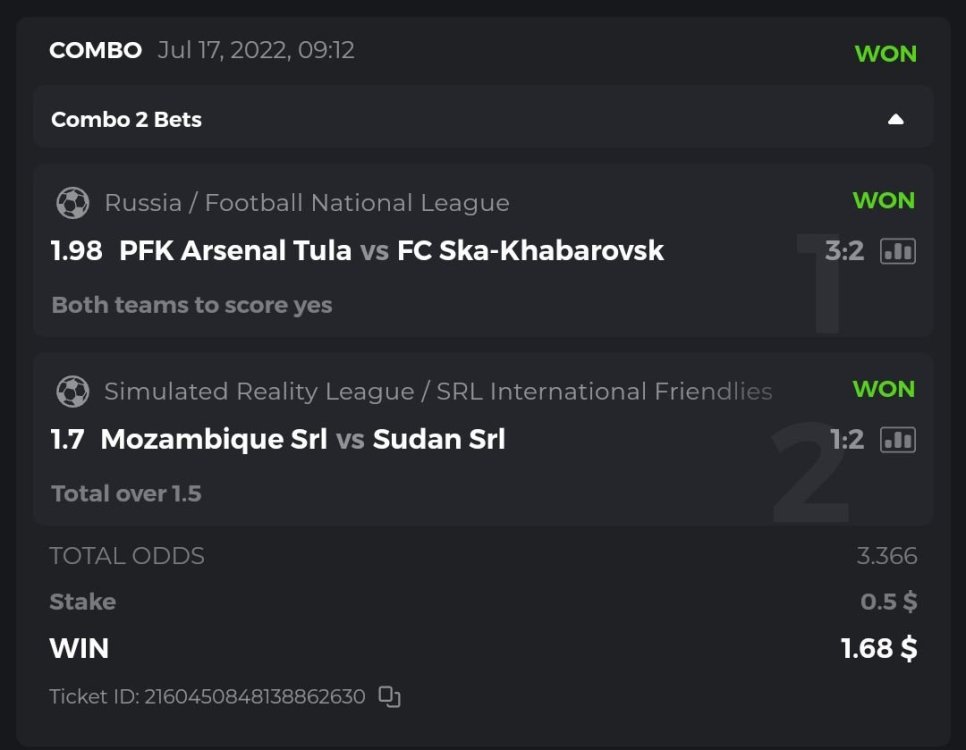Click the Total over 1.5 selection
This screenshot has height=750, width=966.
pos(126,493)
